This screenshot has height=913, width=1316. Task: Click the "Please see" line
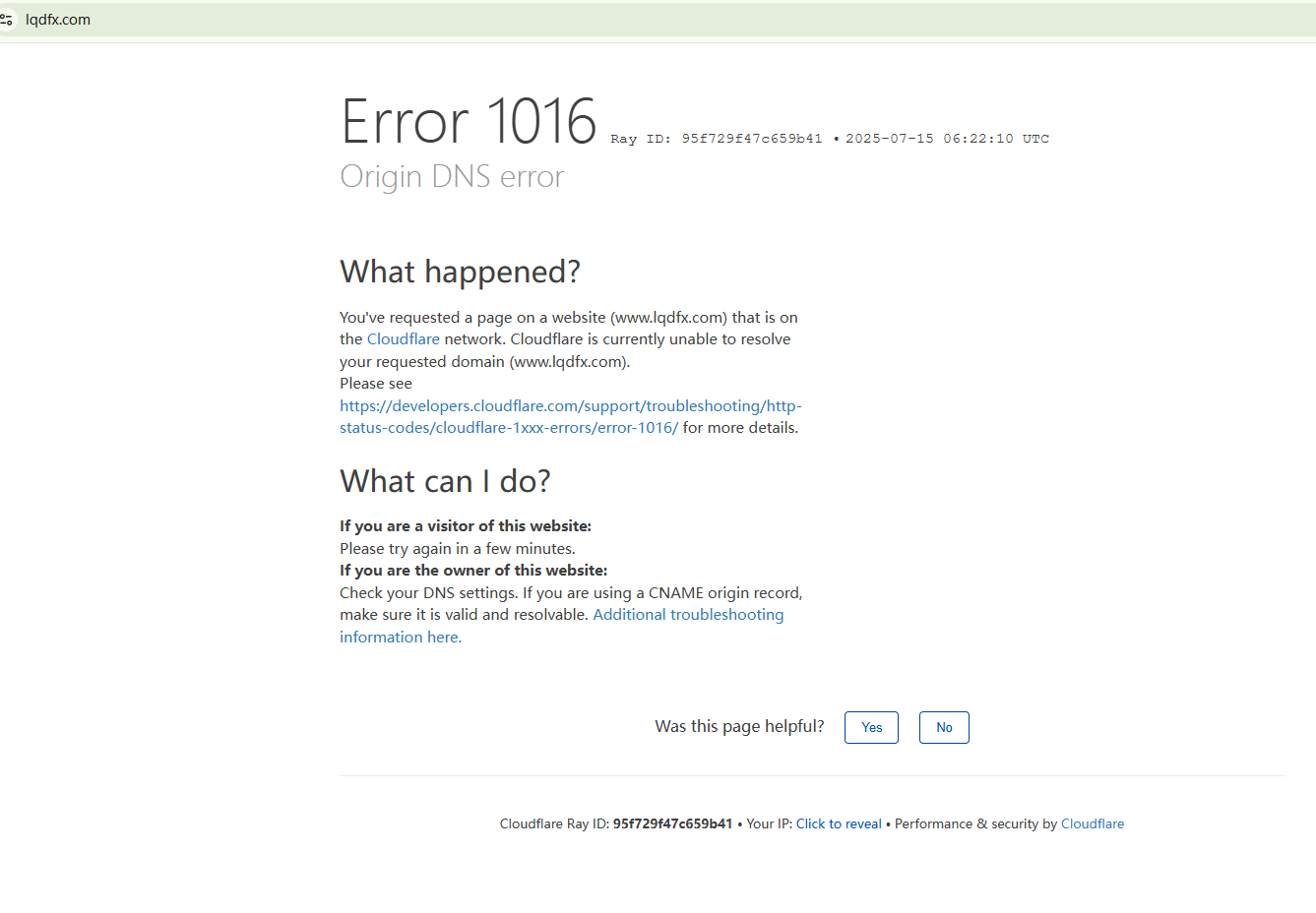(x=376, y=384)
